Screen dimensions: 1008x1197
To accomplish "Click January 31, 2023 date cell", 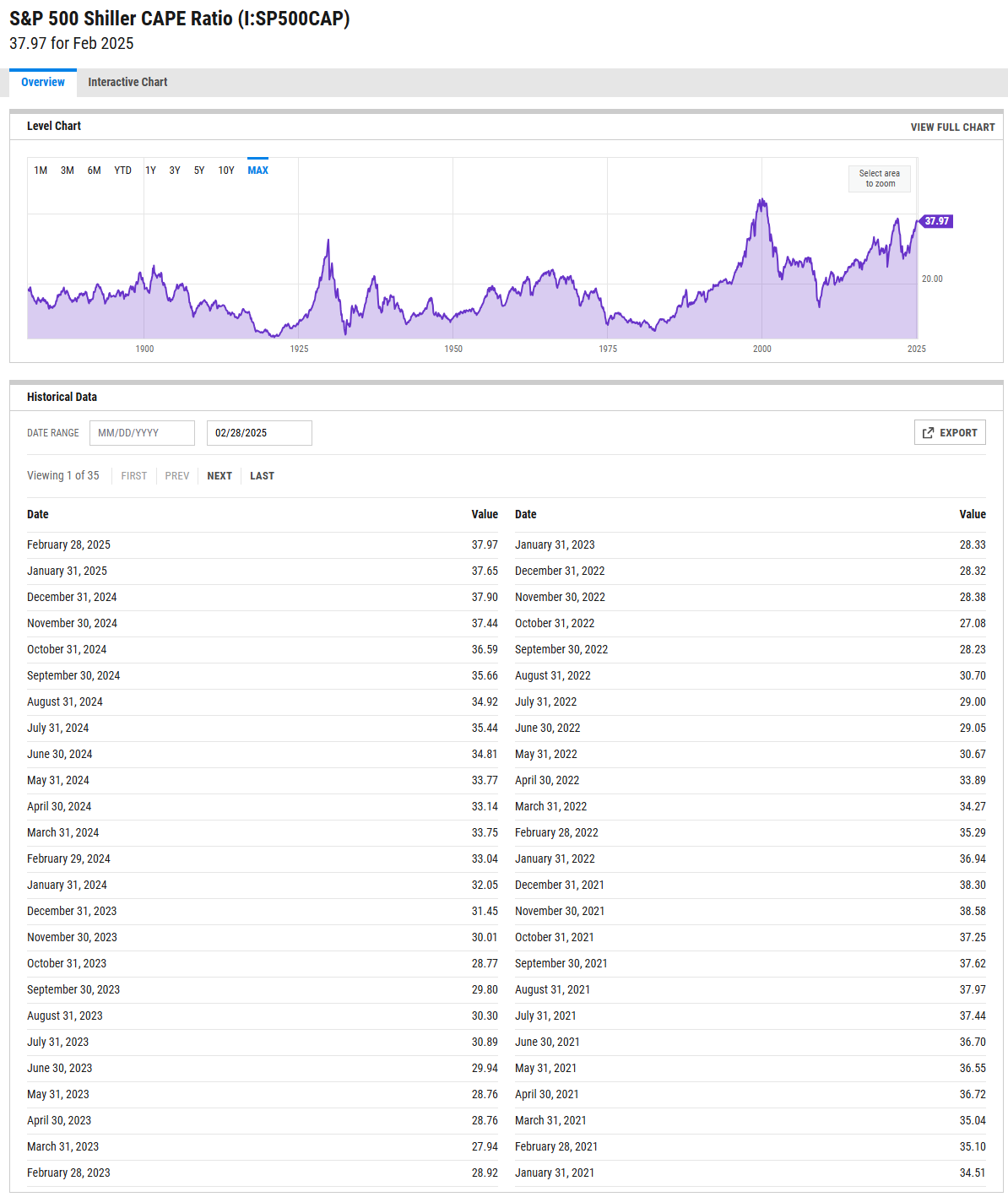I will 555,545.
